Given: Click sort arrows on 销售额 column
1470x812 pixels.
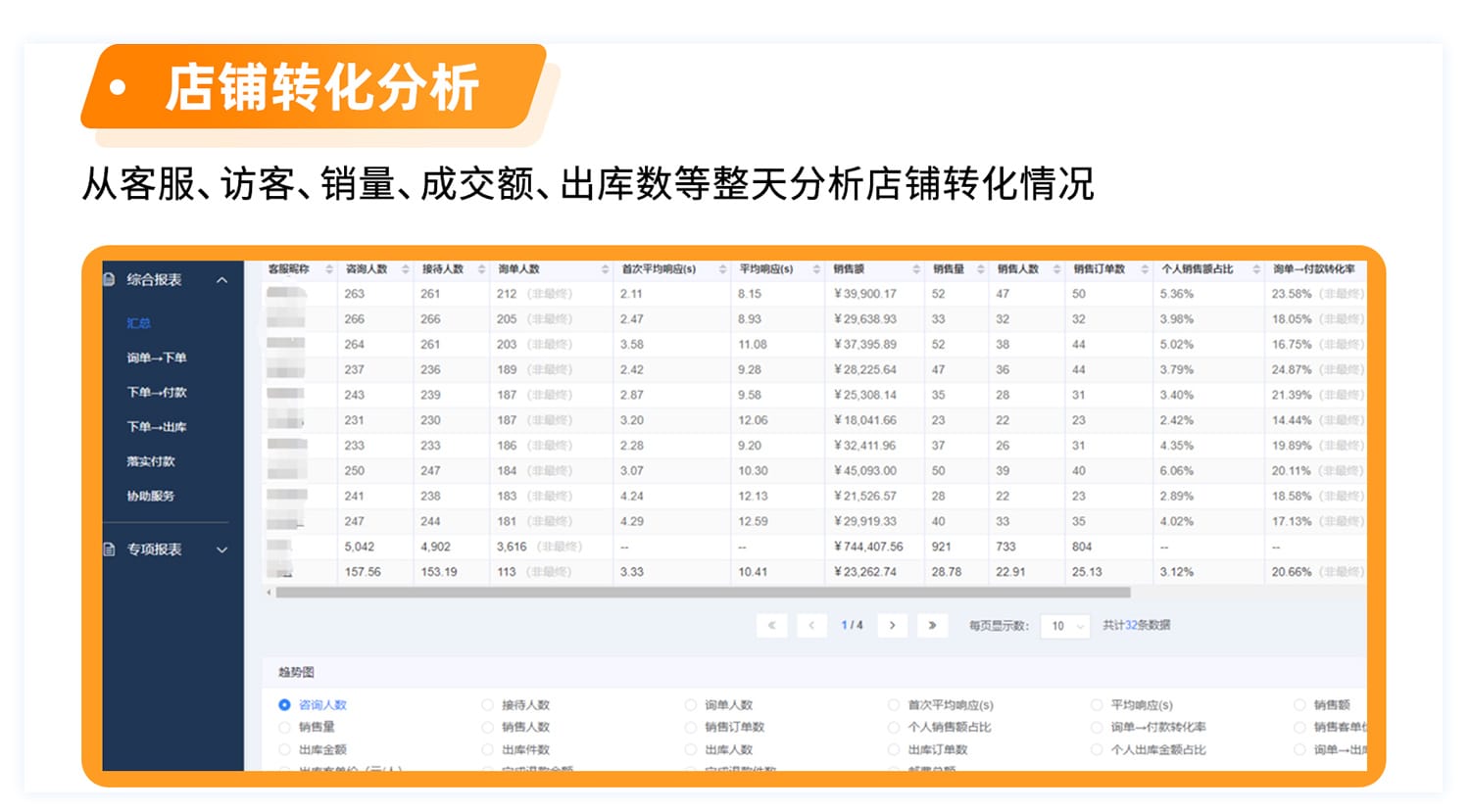Looking at the screenshot, I should pyautogui.click(x=916, y=269).
